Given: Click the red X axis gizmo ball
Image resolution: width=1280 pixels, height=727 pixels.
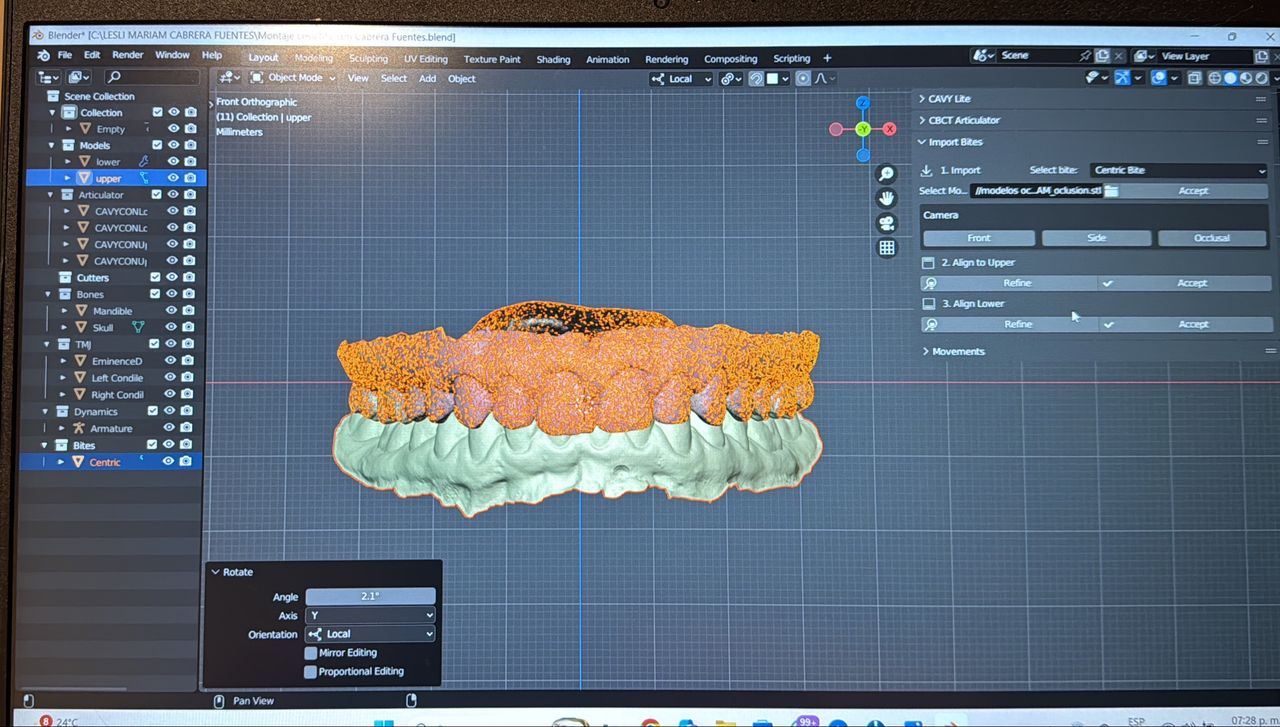Looking at the screenshot, I should [x=889, y=129].
